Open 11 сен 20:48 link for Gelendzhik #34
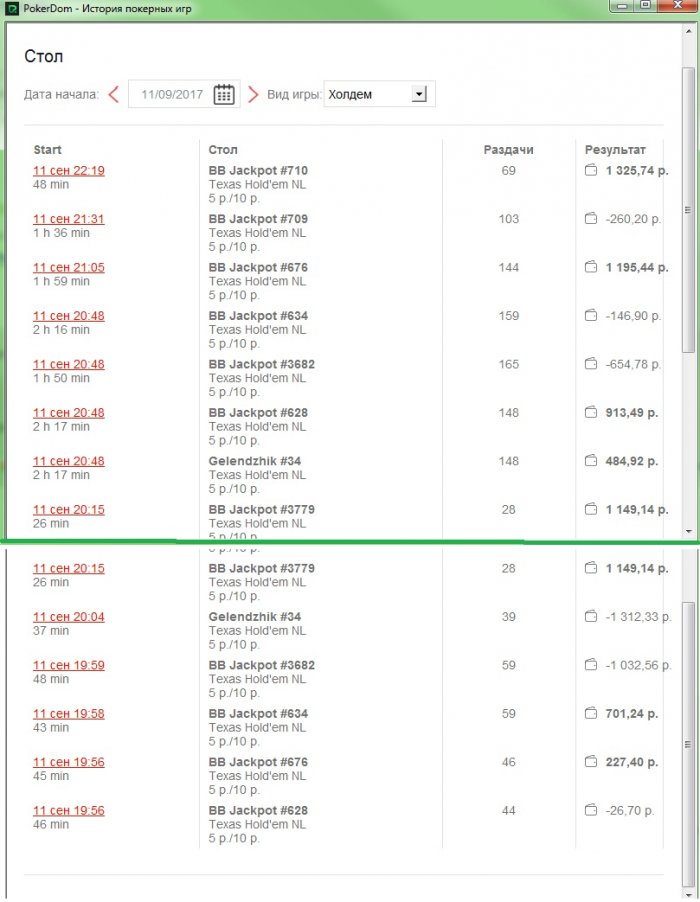 pos(69,461)
